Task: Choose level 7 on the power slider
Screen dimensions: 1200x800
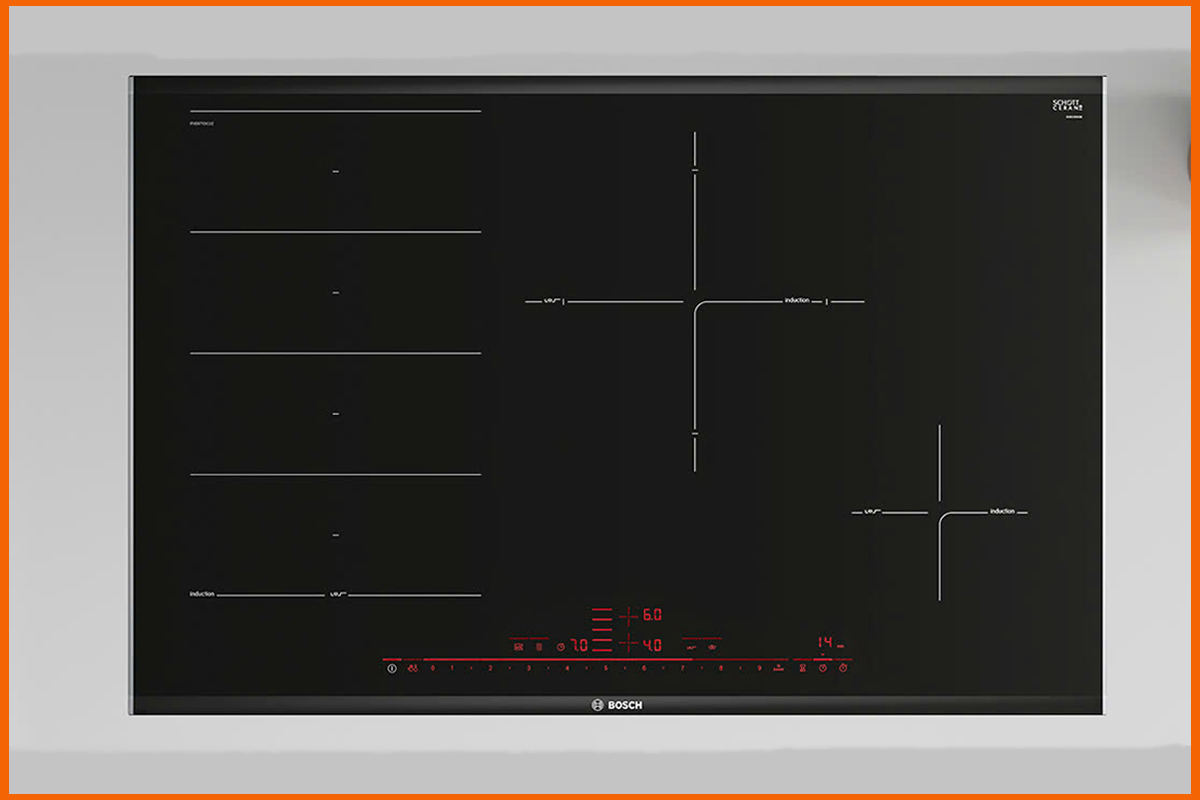Action: tap(682, 668)
